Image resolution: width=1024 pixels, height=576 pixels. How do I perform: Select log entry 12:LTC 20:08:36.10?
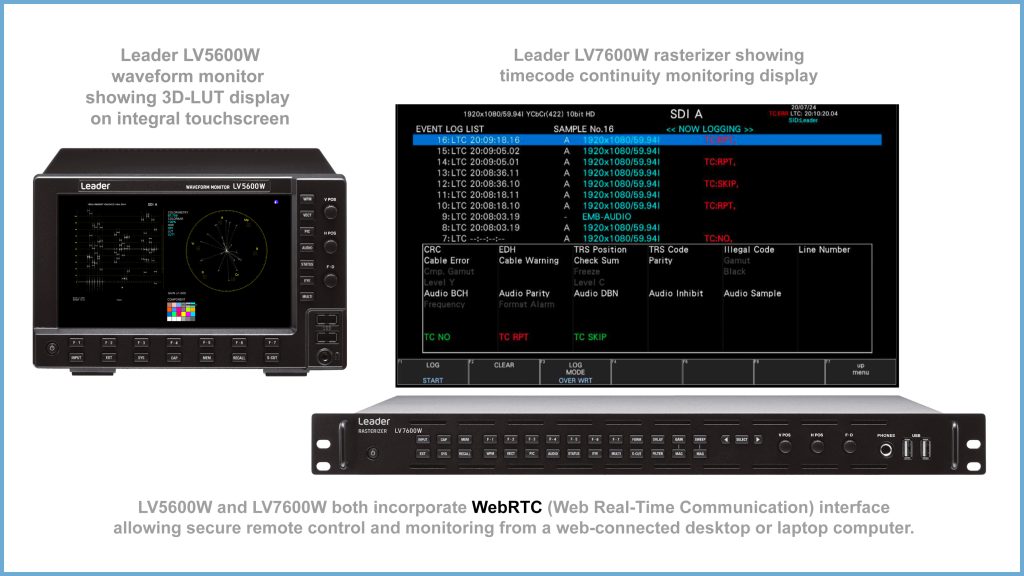pyautogui.click(x=586, y=184)
